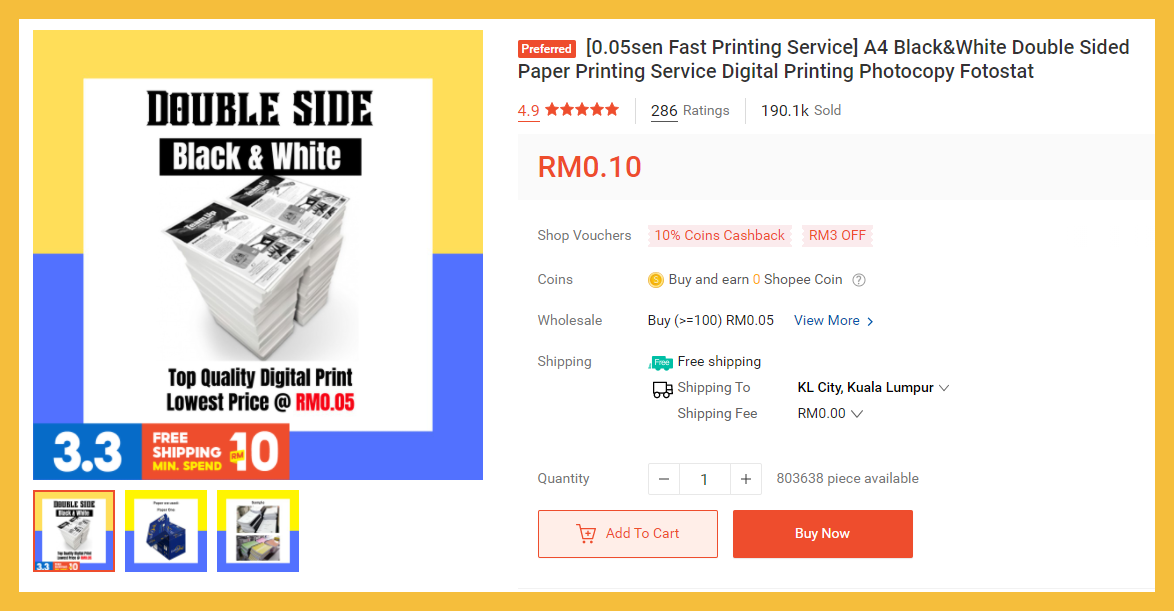Claim the 10% Coins Cashback voucher

pos(720,236)
